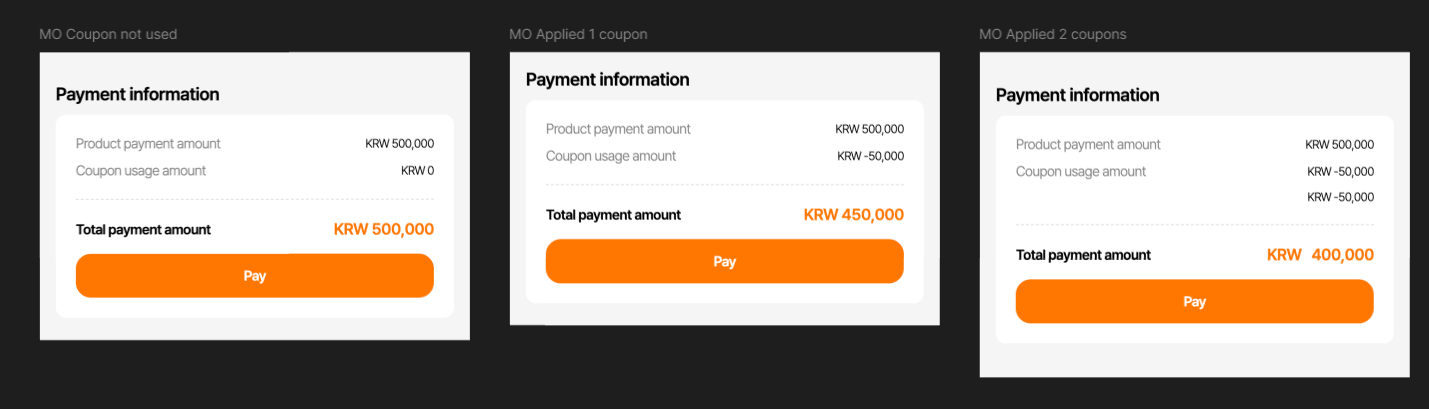
Task: Click Coupon usage amount in Coupon not used frame
Action: (x=140, y=171)
